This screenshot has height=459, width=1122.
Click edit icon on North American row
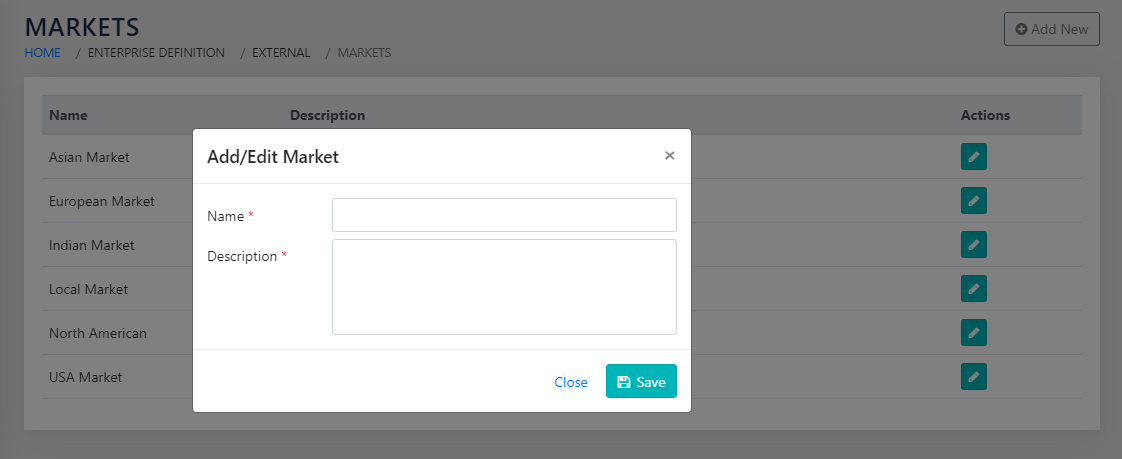pos(973,333)
